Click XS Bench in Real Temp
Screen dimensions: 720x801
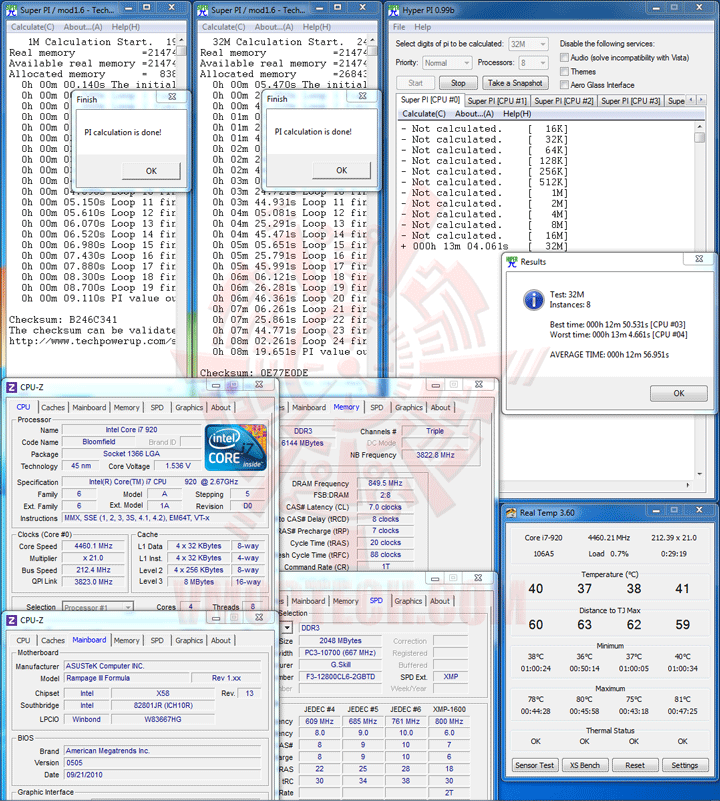[585, 765]
